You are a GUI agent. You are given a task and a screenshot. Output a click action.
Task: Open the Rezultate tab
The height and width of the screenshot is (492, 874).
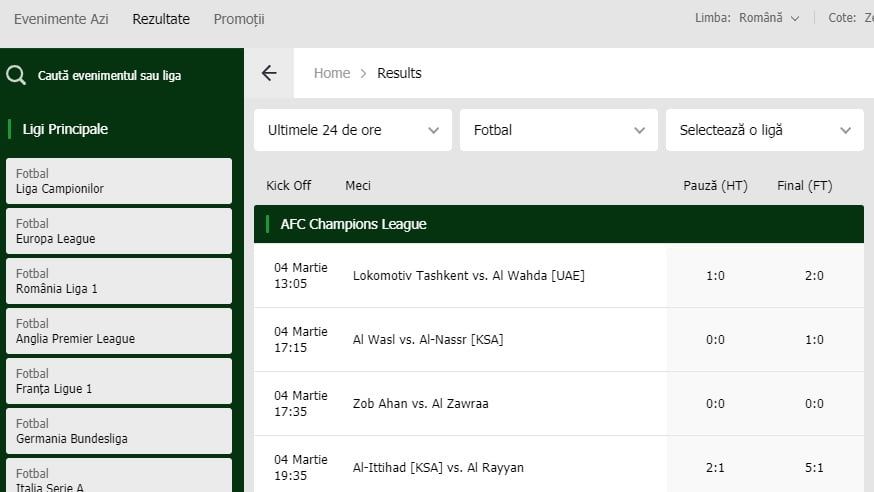click(161, 19)
